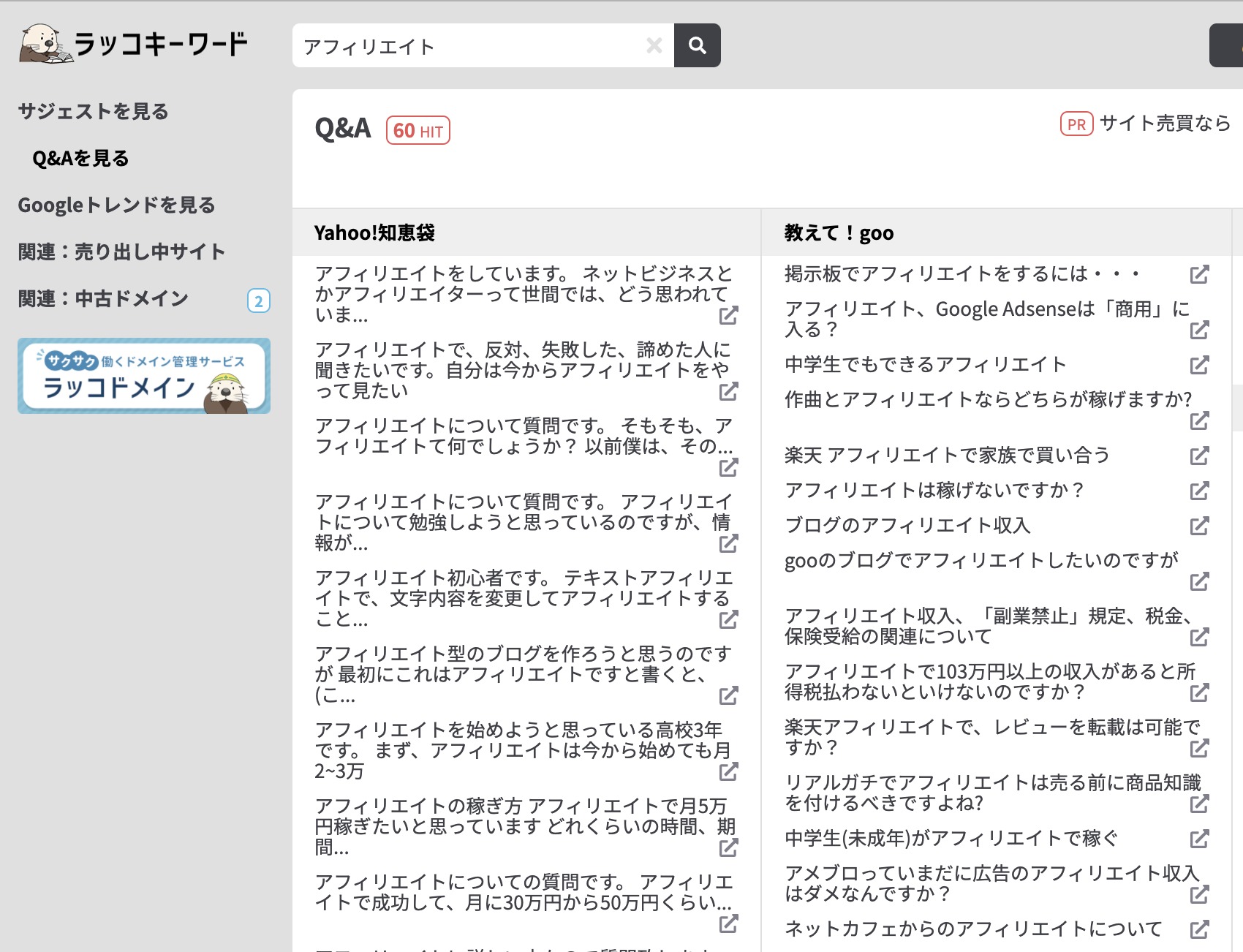Open question gooのブログでアフィリエイトしたいのですが

[981, 560]
